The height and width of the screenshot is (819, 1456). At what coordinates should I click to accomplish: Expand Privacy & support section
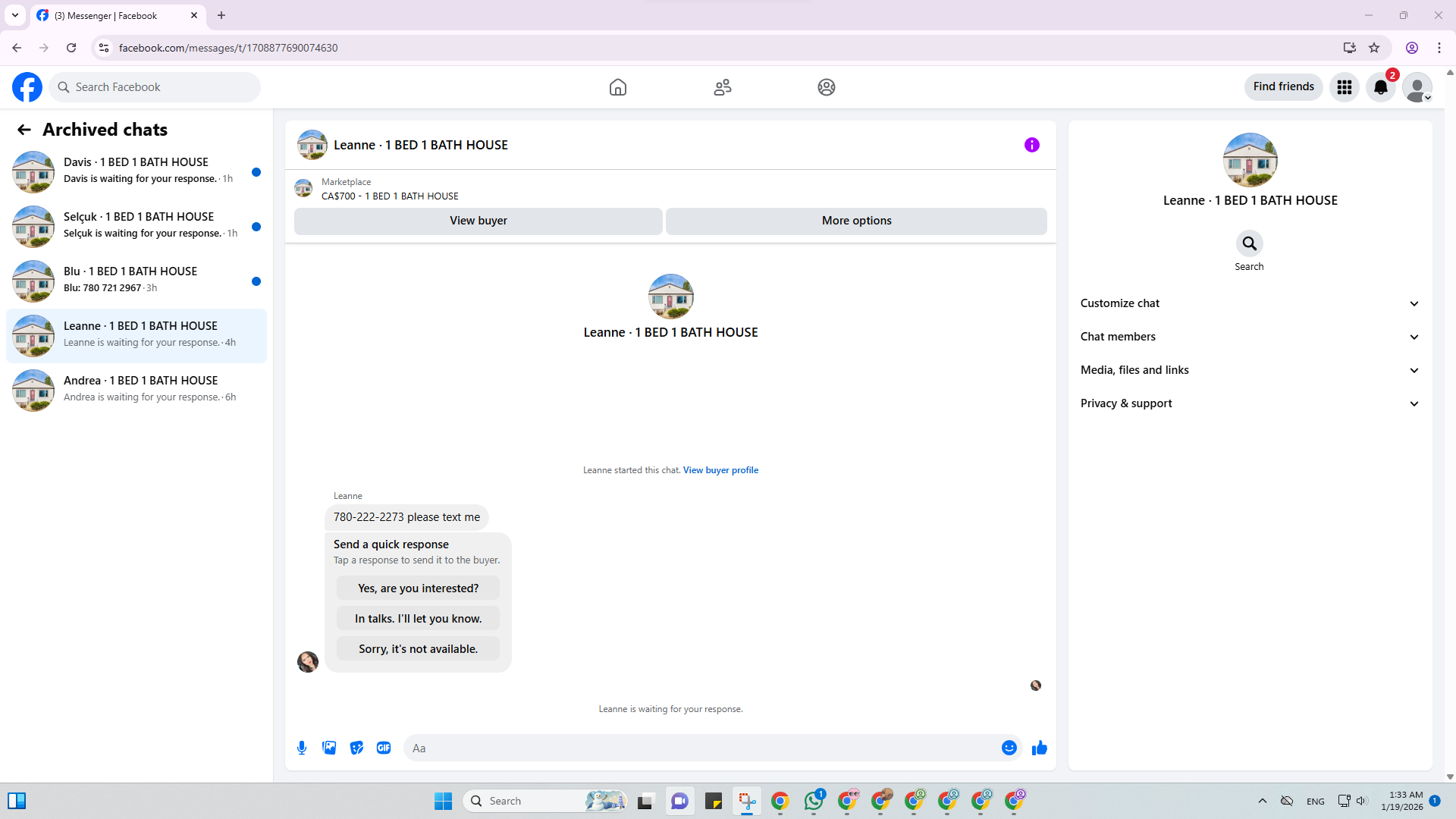click(1249, 403)
